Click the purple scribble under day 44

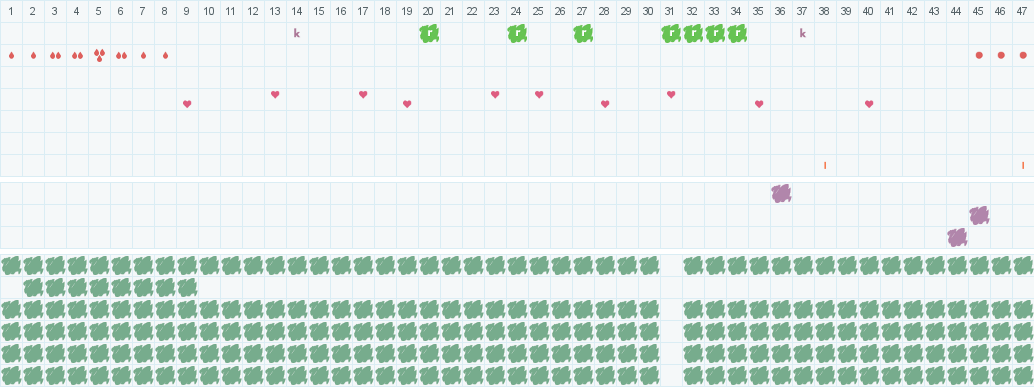[957, 237]
